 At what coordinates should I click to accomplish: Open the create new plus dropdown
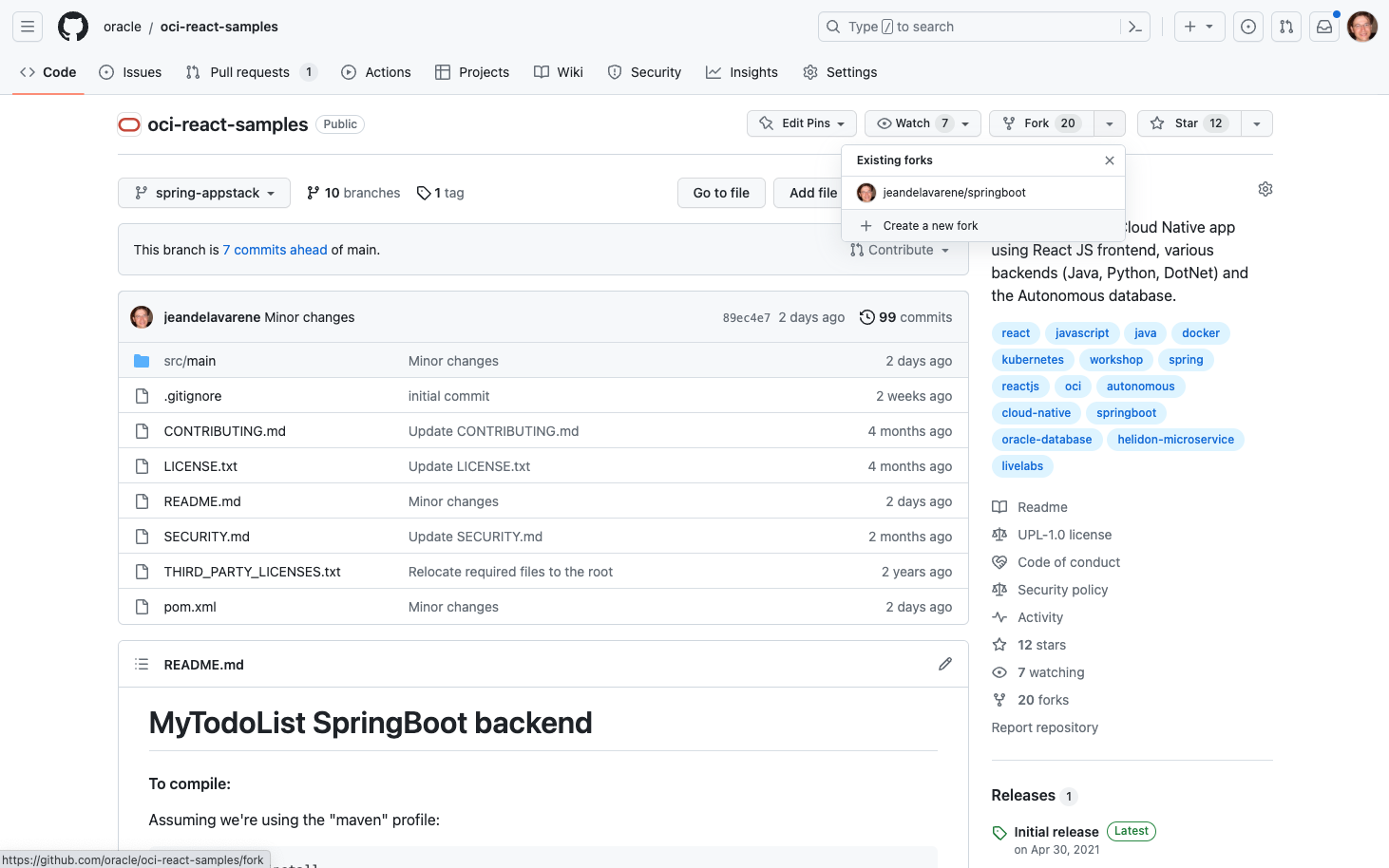pos(1199,27)
